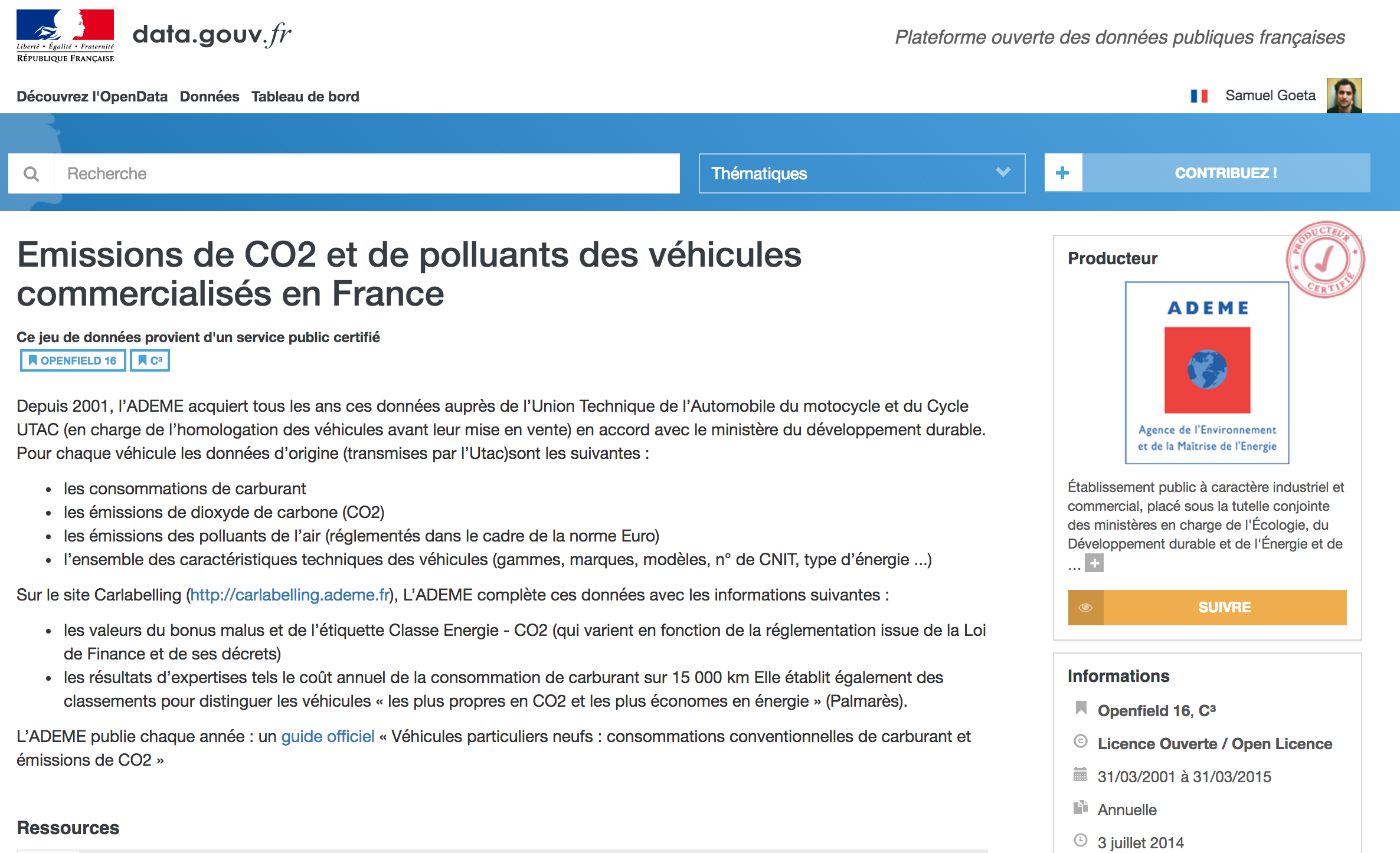Open Samuel Goeta's profile avatar

(x=1344, y=96)
